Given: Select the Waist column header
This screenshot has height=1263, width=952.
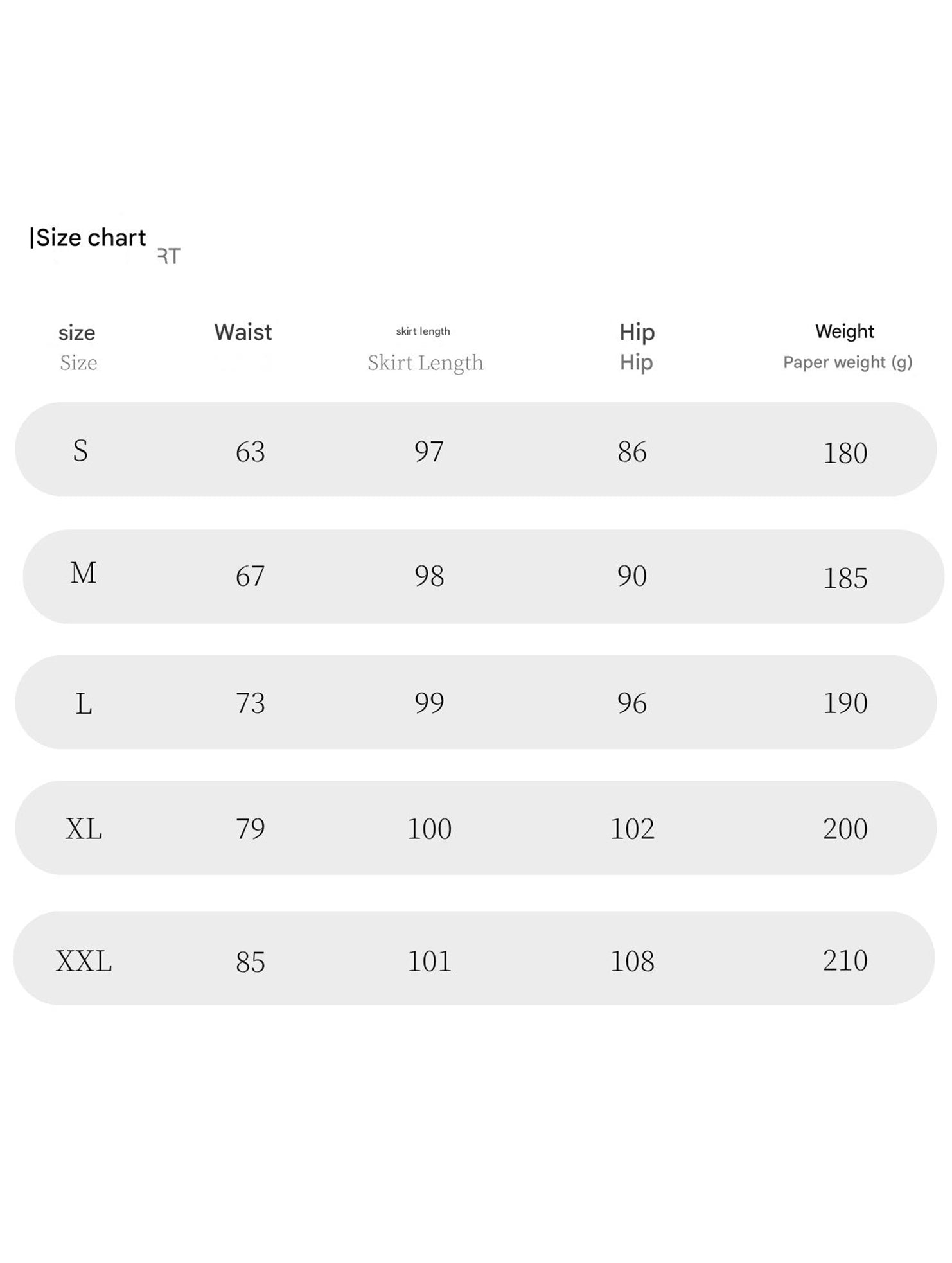Looking at the screenshot, I should [243, 332].
